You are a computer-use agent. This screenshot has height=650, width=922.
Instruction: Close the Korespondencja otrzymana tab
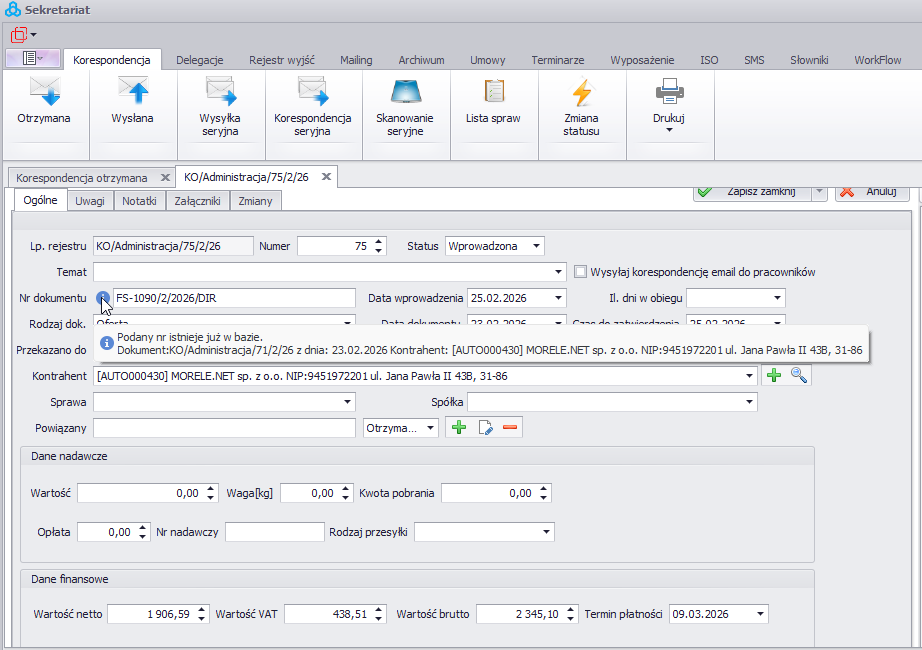click(165, 177)
